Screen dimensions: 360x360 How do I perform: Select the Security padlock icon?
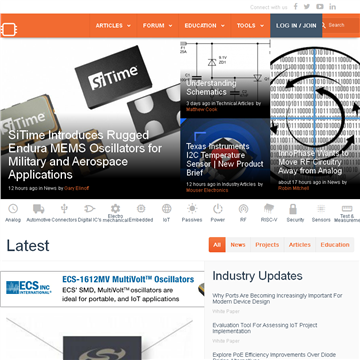293,209
